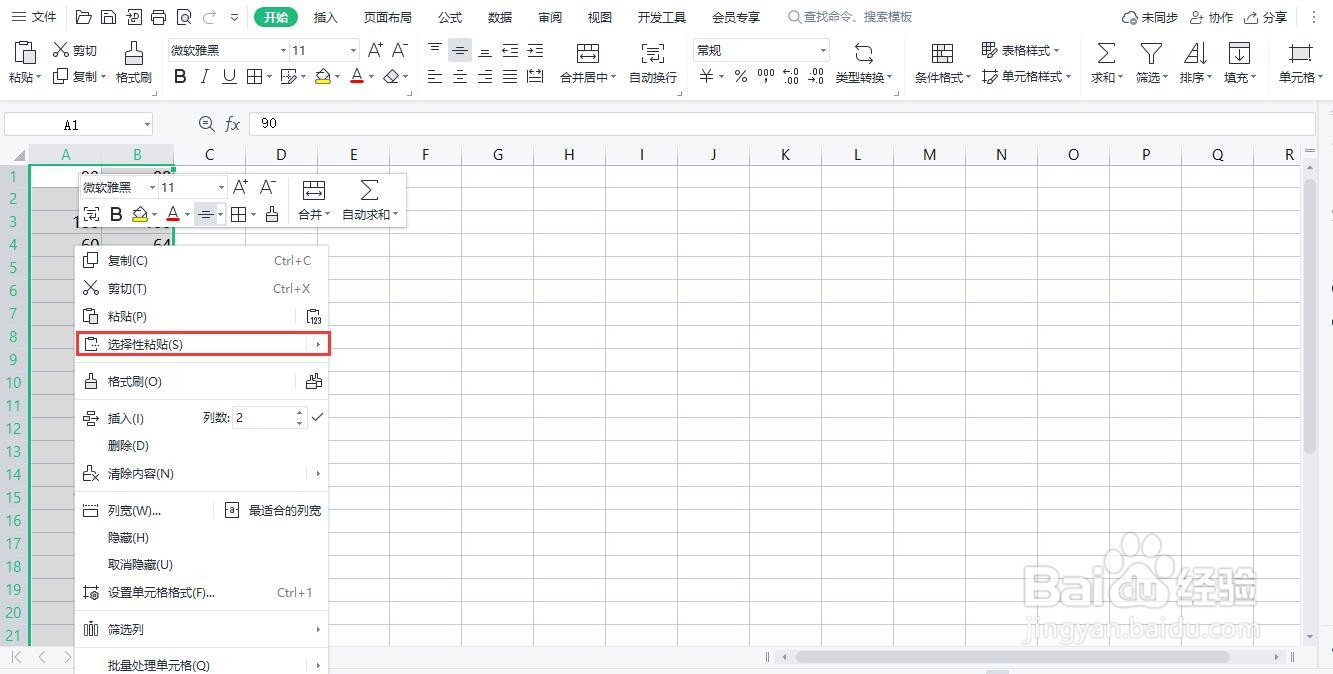This screenshot has height=674, width=1333.
Task: Choose 复制(C) in context menu
Action: tap(203, 261)
